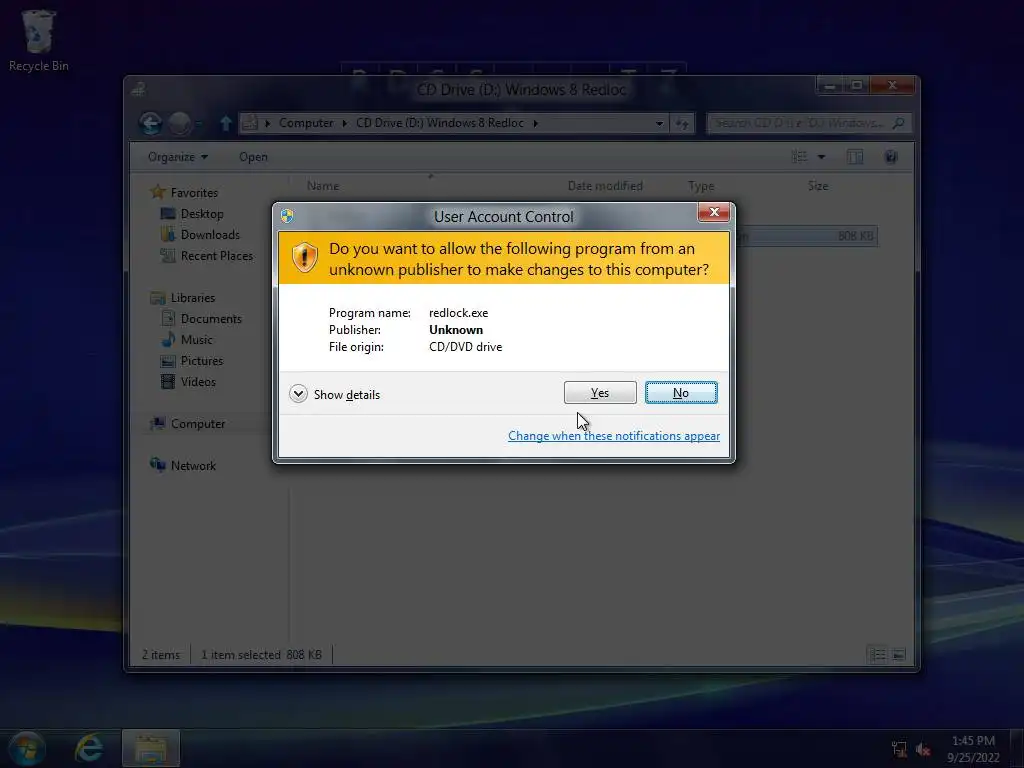Select Desktop under Favorites
Image resolution: width=1024 pixels, height=768 pixels.
[202, 214]
